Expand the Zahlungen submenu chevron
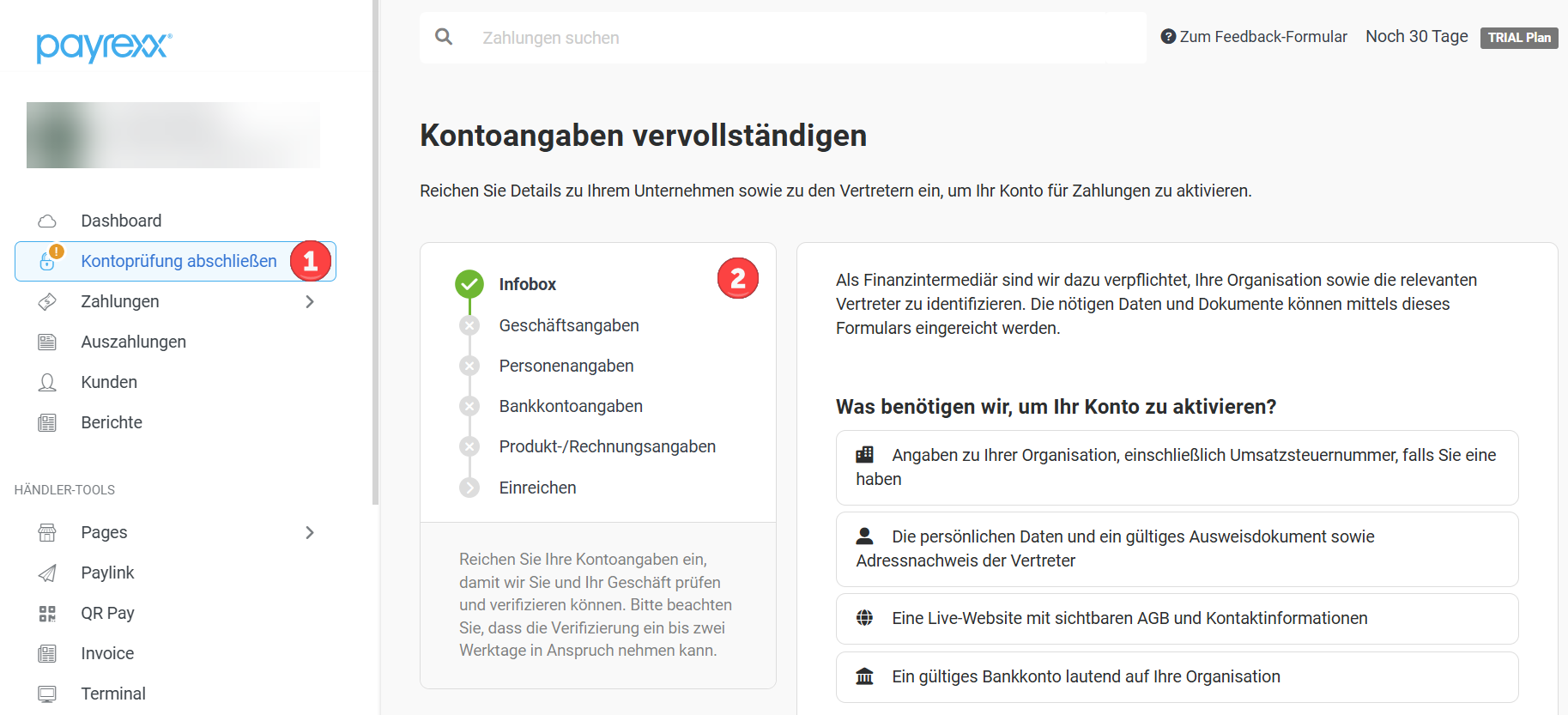Screen dimensions: 1568x715 (x=310, y=302)
